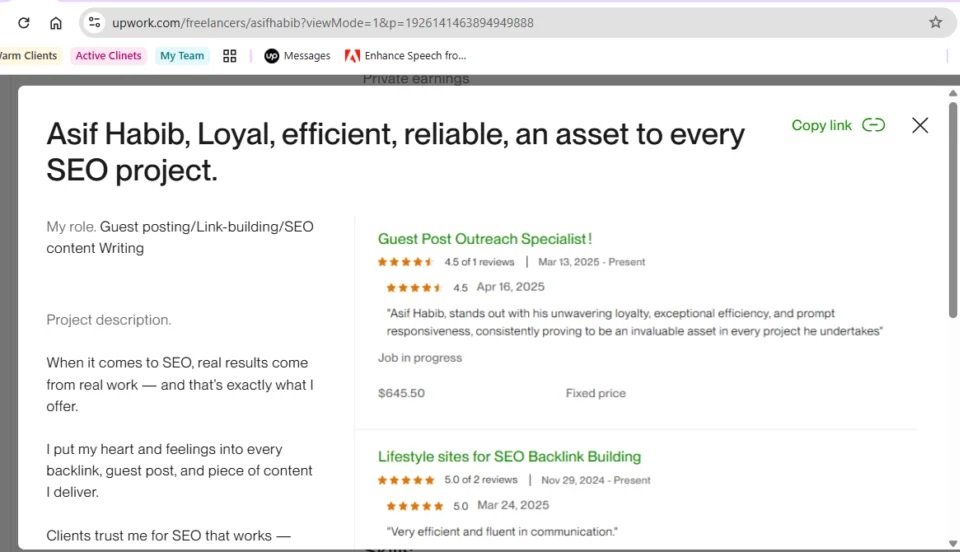The image size is (960, 552).
Task: Click the Fixed price label
Action: (x=596, y=393)
